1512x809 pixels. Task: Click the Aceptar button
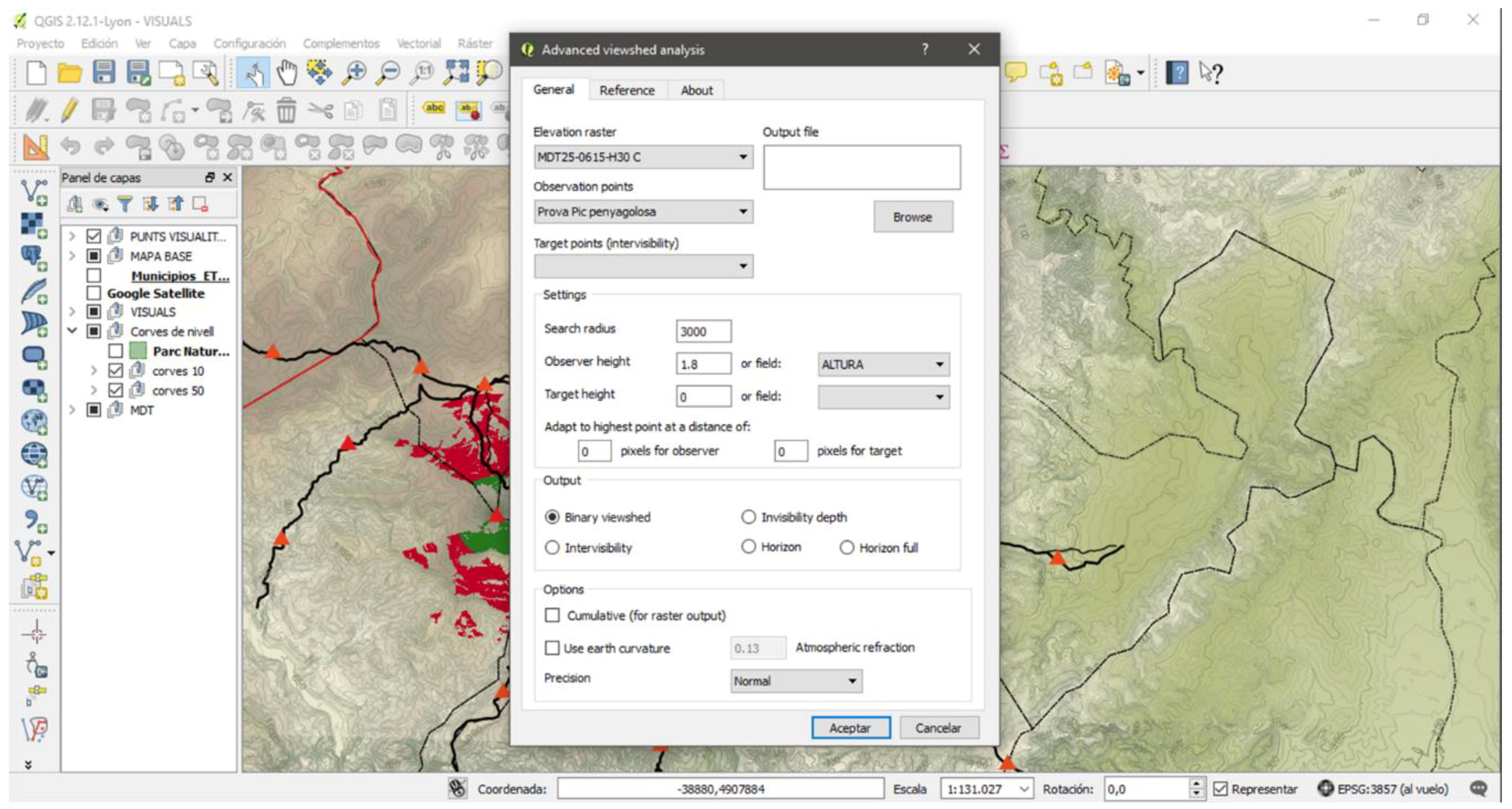point(850,727)
